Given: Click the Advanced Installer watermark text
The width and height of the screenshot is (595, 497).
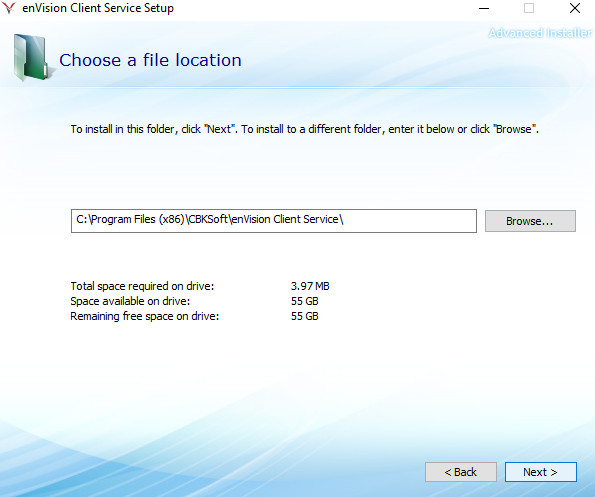Looking at the screenshot, I should (x=540, y=33).
